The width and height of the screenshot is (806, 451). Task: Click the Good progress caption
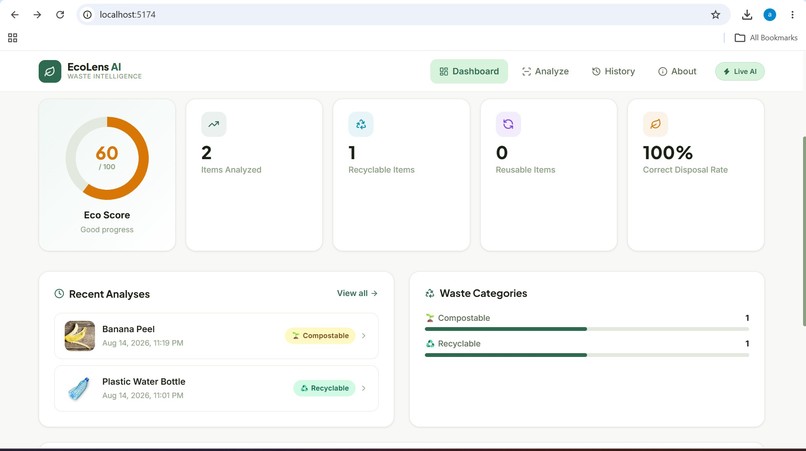(x=107, y=229)
